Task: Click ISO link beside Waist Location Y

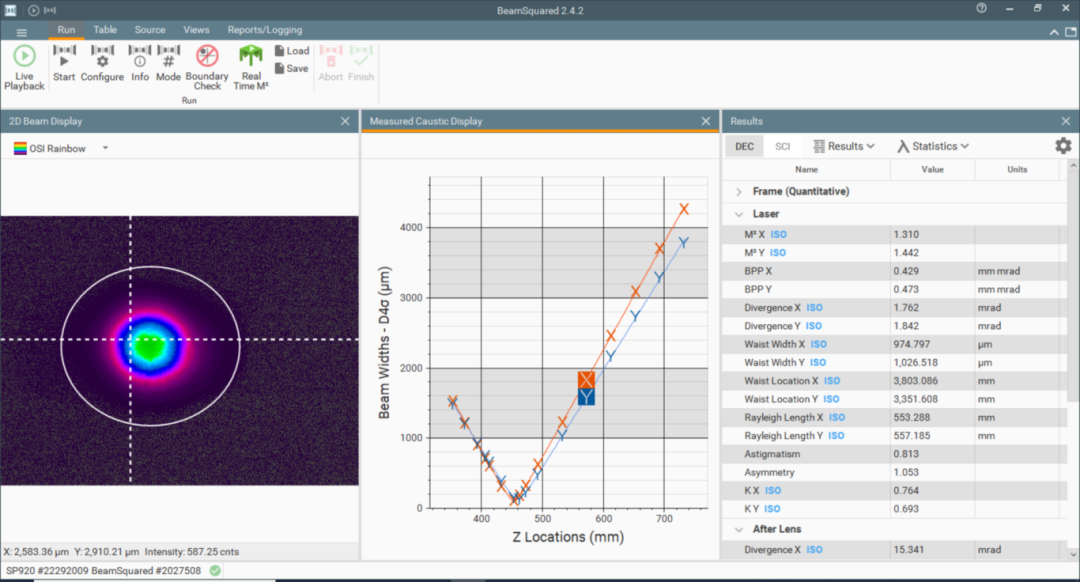Action: click(831, 399)
